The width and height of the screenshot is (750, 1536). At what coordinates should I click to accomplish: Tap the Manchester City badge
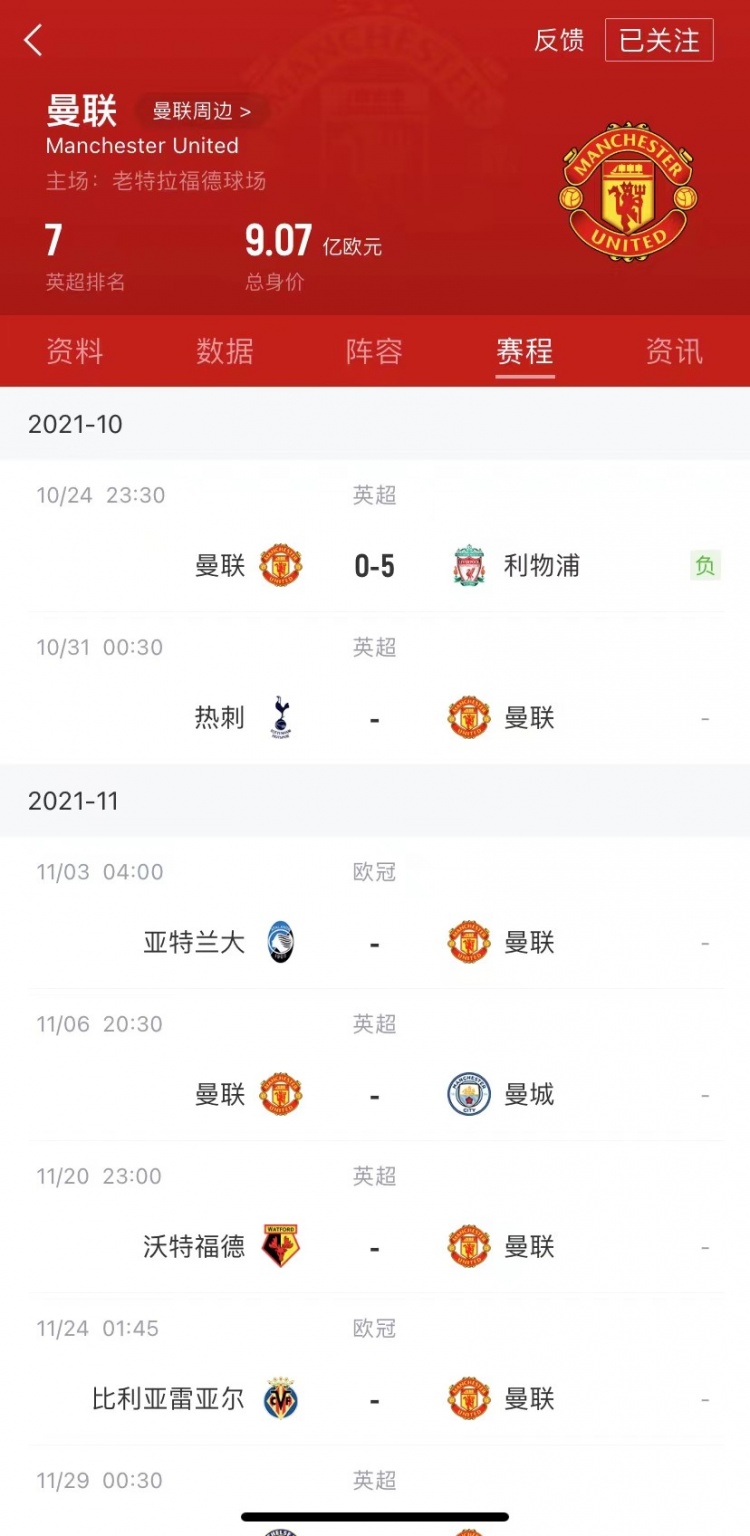(468, 1095)
